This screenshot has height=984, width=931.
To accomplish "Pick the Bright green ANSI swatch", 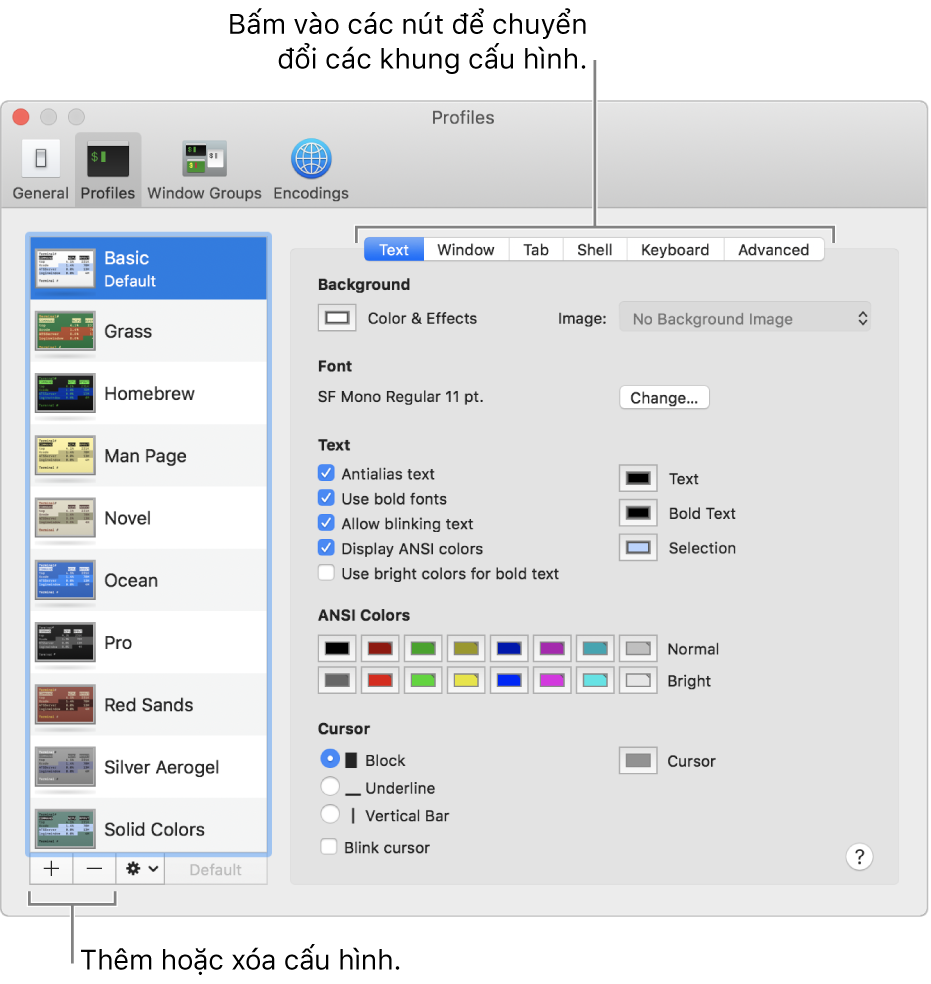I will 423,680.
